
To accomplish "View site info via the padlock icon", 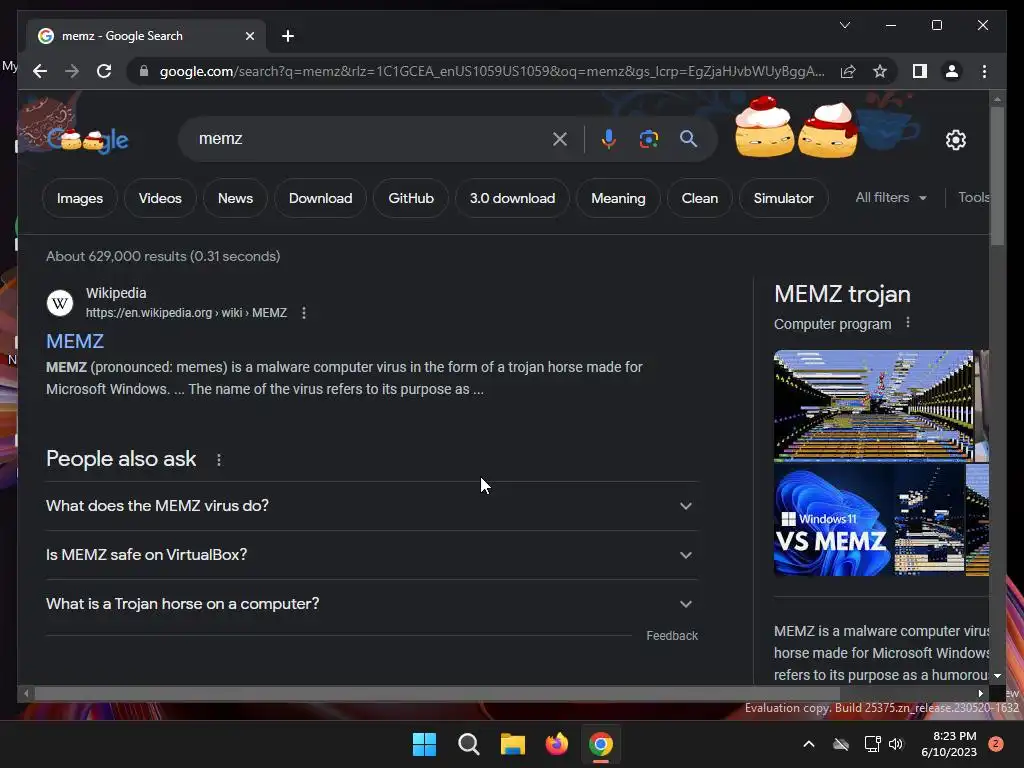I will pyautogui.click(x=144, y=71).
